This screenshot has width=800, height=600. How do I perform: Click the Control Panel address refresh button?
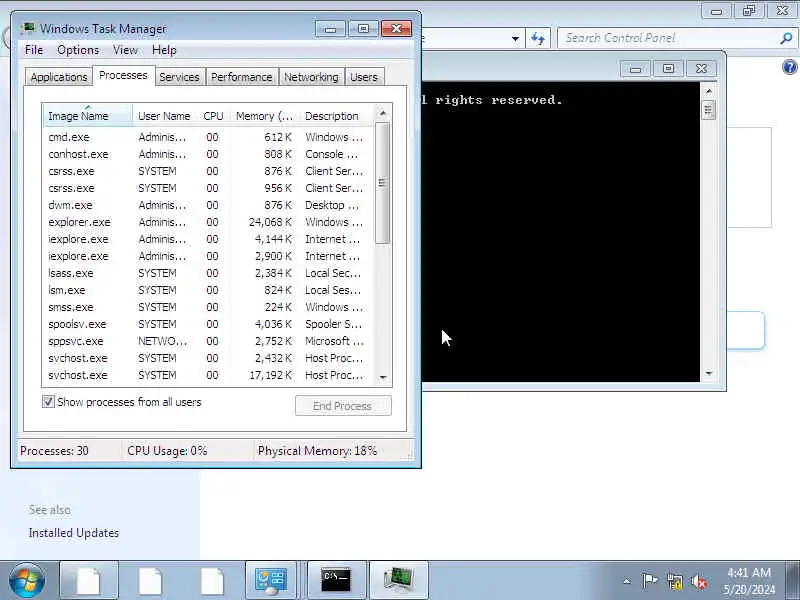(538, 38)
